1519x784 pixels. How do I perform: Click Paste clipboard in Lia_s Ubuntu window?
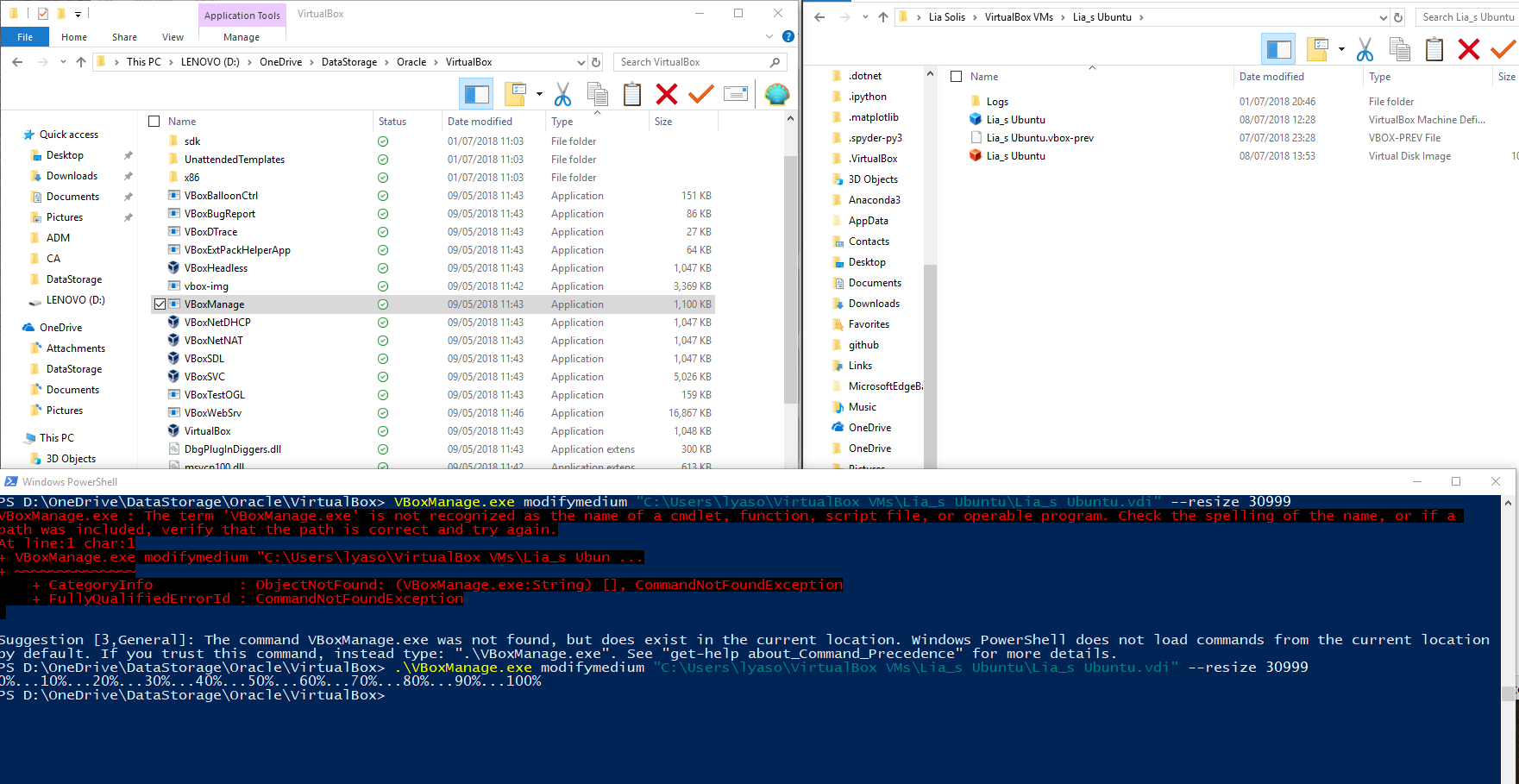coord(1434,49)
